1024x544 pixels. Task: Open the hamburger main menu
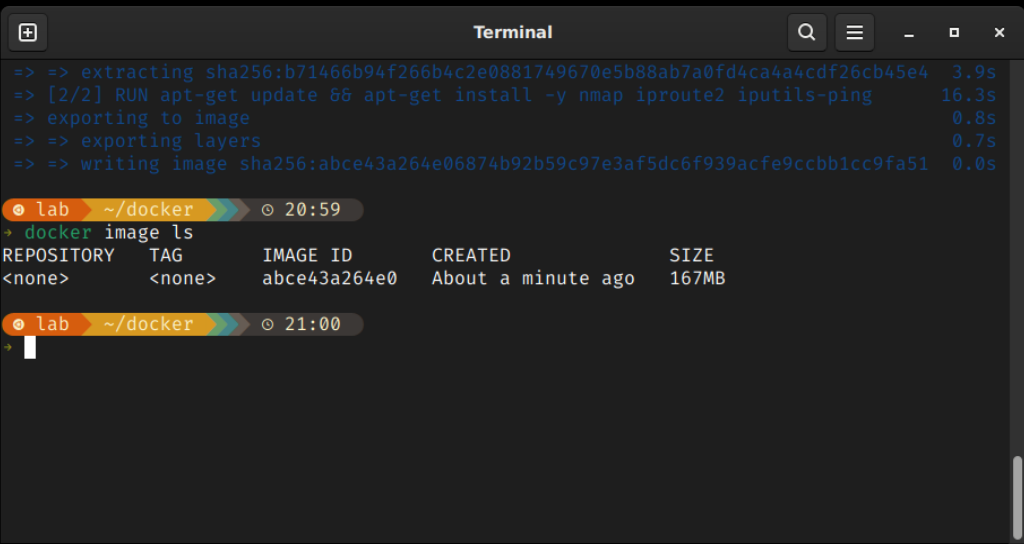(854, 32)
